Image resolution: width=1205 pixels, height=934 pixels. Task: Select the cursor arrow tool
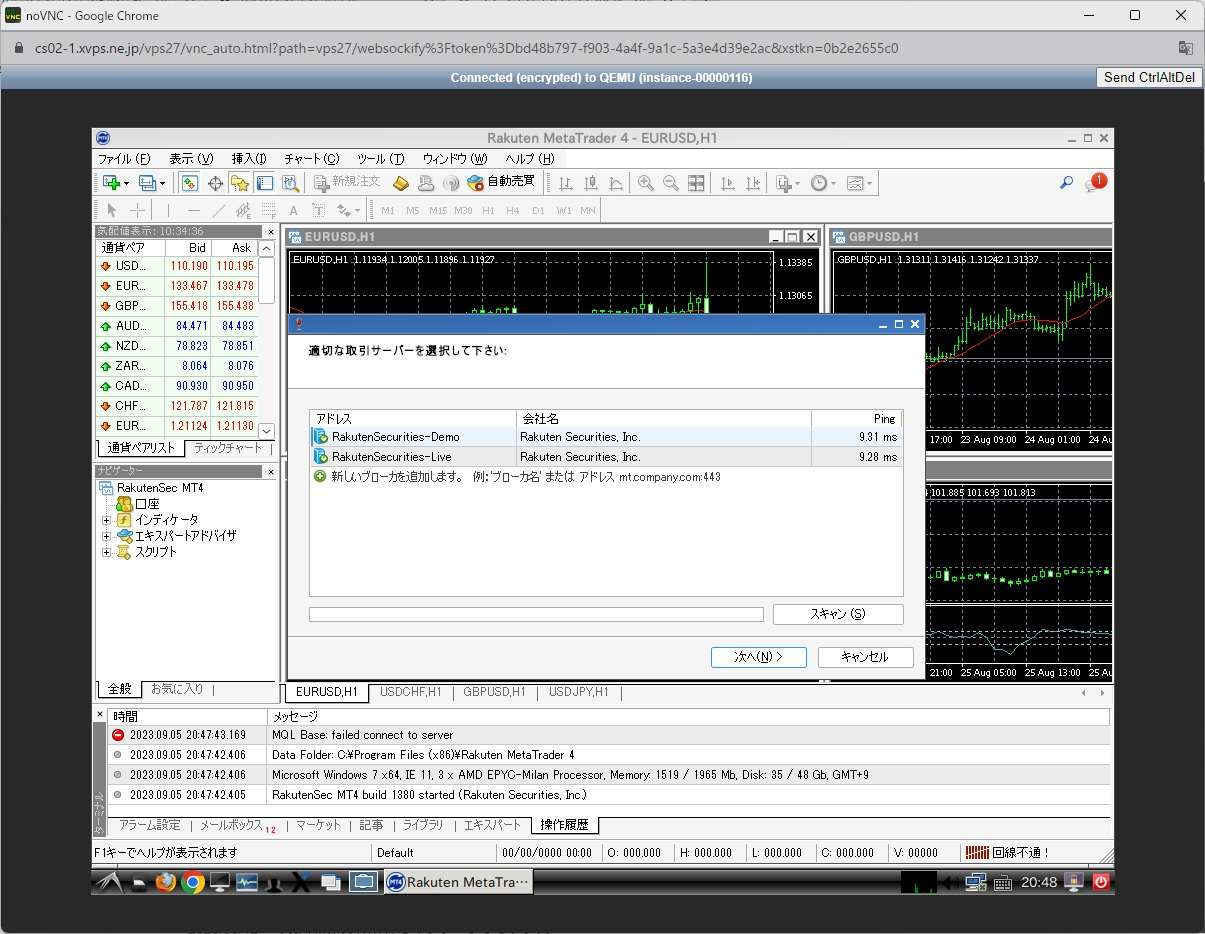(x=112, y=210)
